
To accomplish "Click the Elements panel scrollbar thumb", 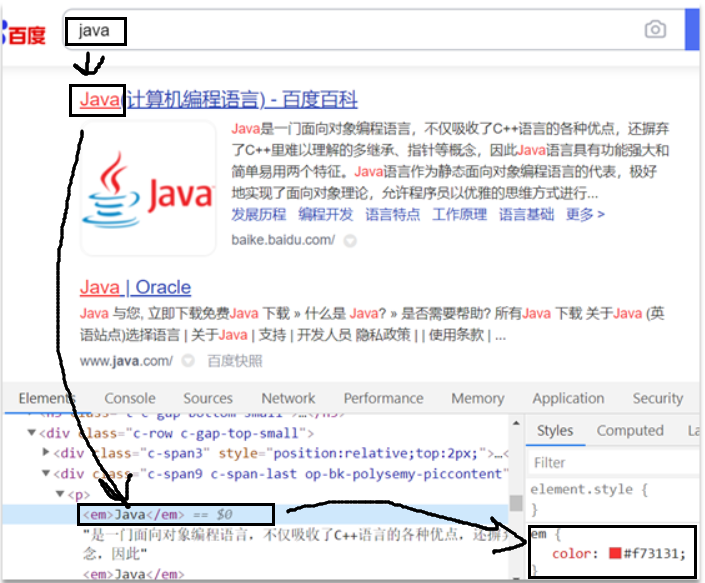I will click(x=516, y=503).
